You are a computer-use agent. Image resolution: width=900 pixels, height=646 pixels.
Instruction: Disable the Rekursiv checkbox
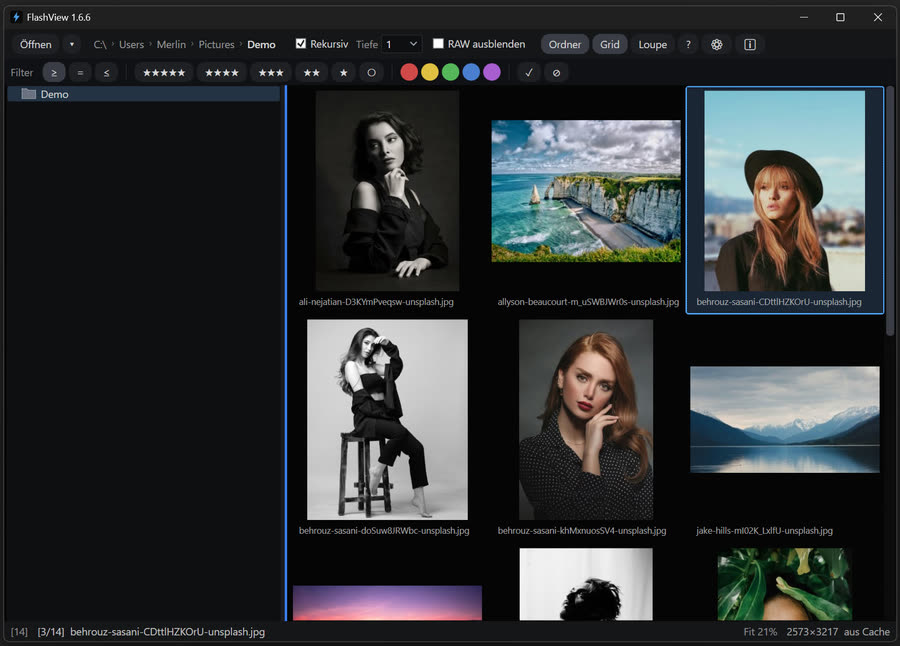click(x=300, y=44)
